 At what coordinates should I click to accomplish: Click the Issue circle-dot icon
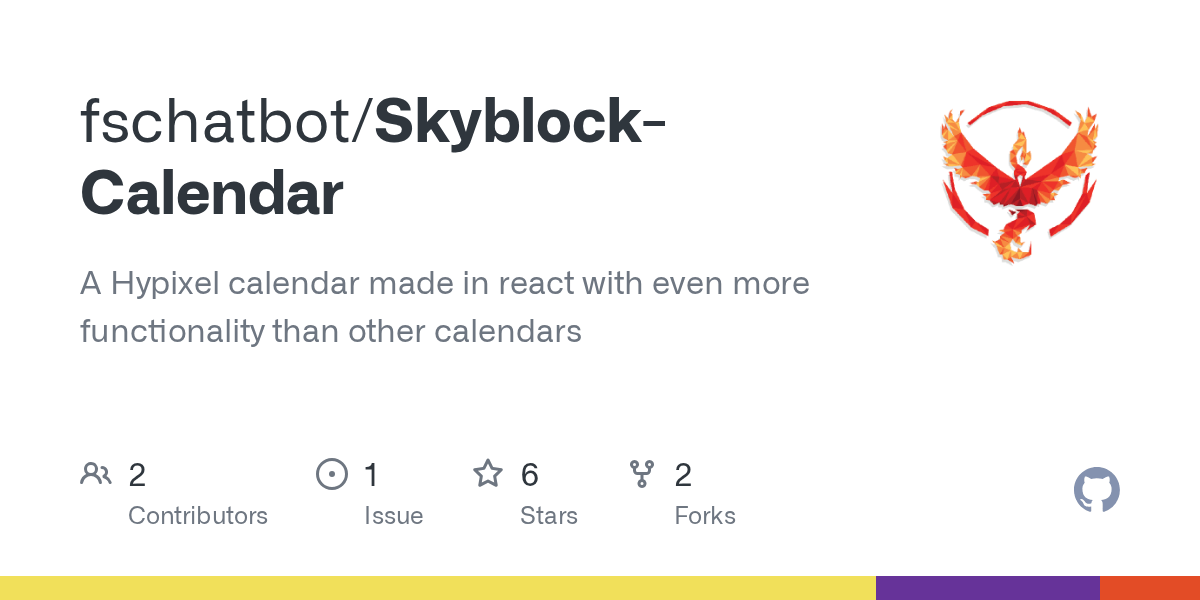pyautogui.click(x=331, y=474)
